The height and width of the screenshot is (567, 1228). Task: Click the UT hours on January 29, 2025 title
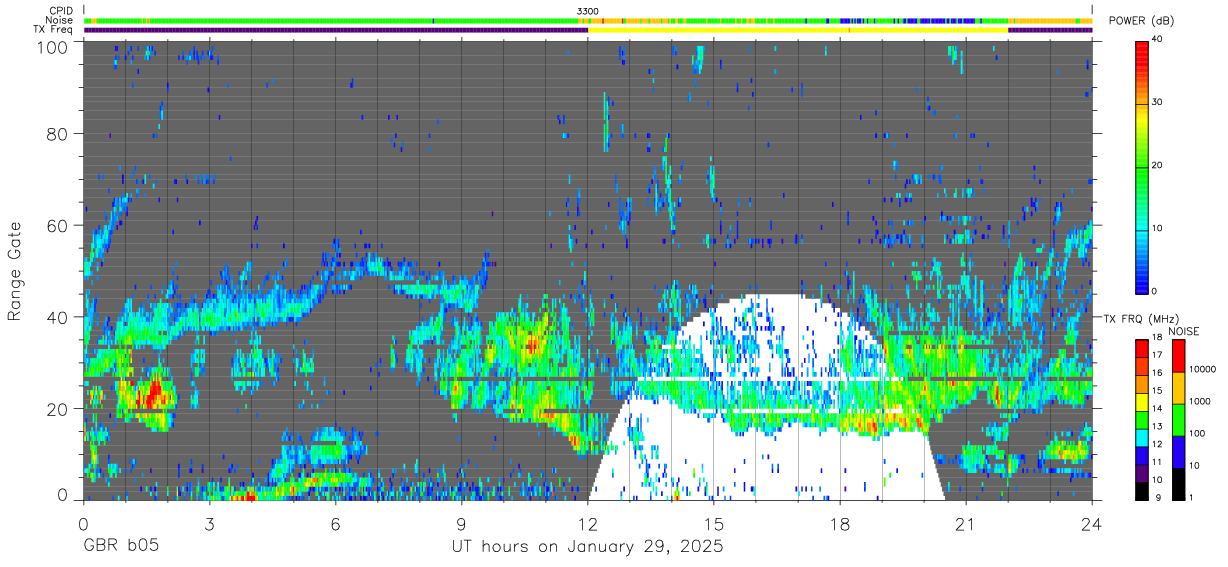coord(587,547)
